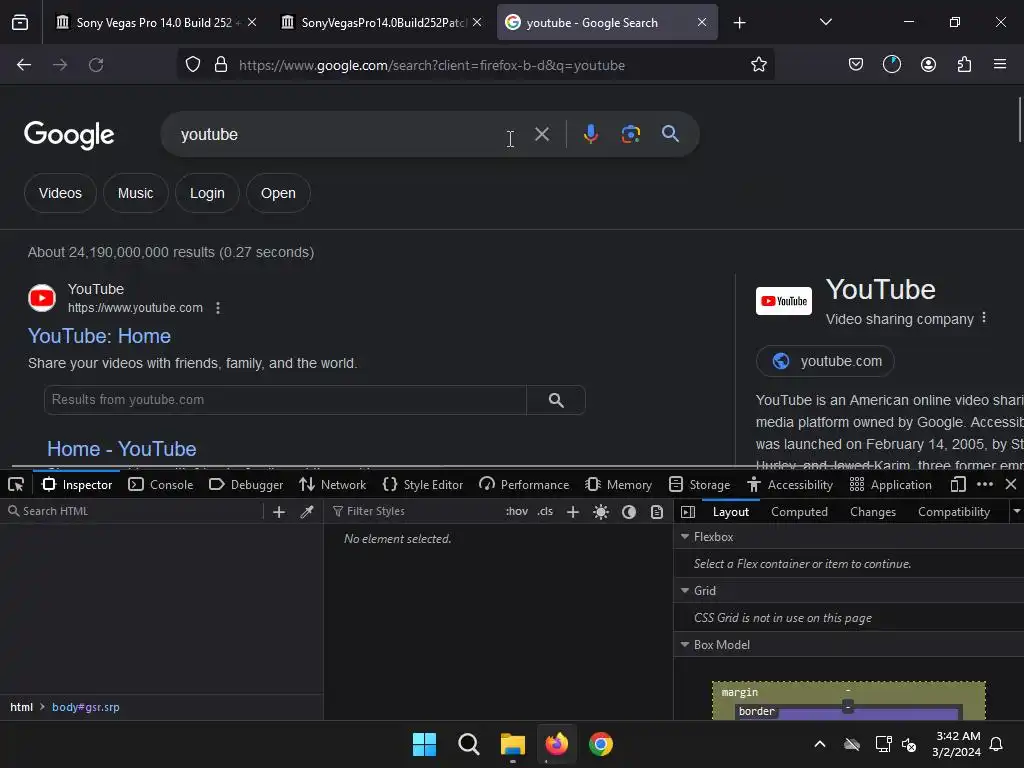Create a new node in inspector
1024x768 pixels.
tap(279, 511)
